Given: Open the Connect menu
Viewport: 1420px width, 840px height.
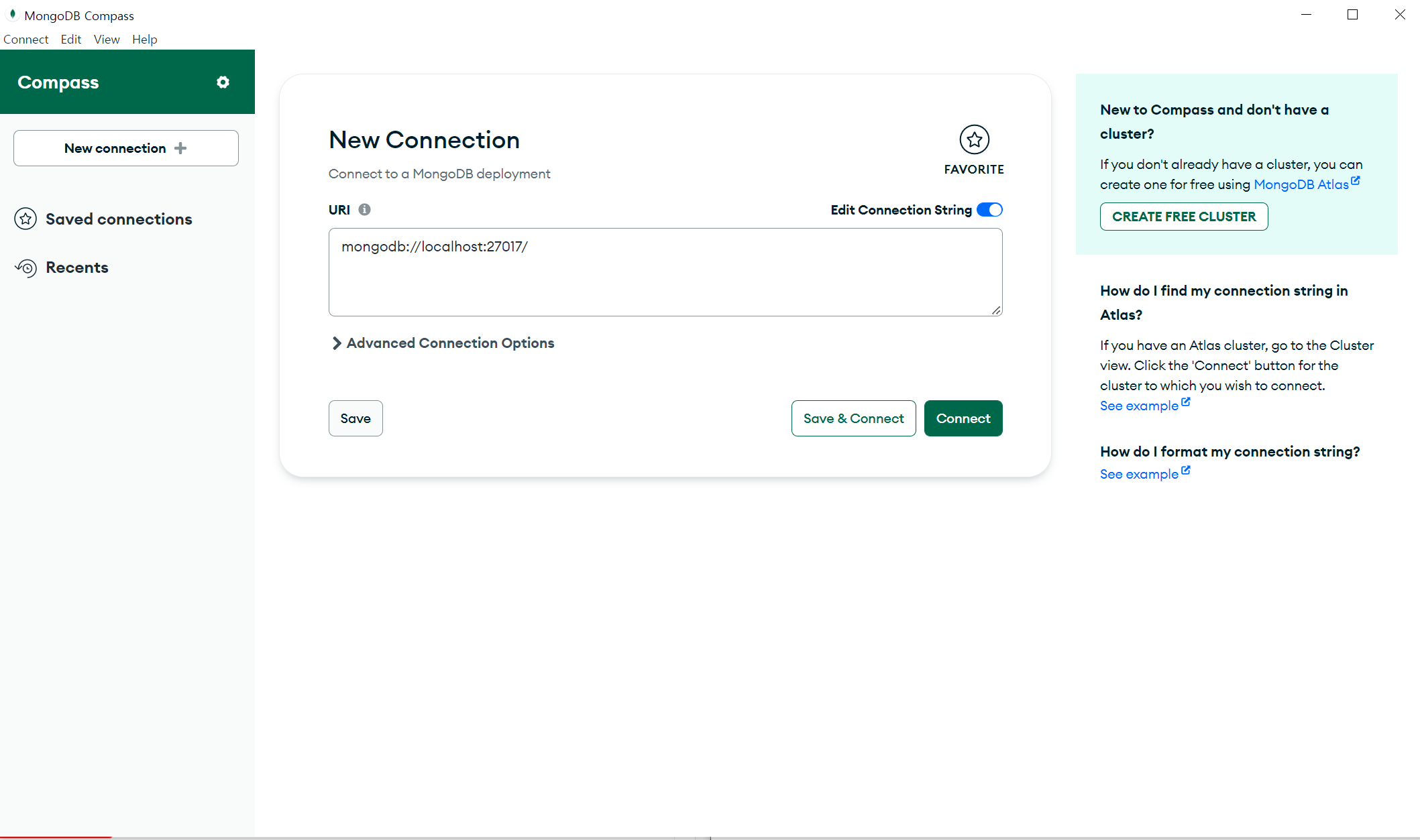Looking at the screenshot, I should pos(25,40).
